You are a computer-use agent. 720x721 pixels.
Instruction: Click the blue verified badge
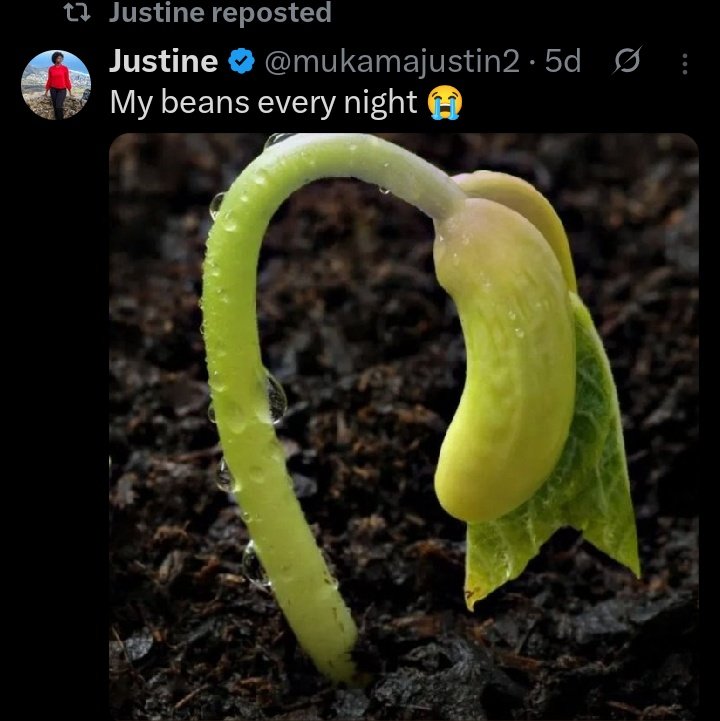point(241,61)
